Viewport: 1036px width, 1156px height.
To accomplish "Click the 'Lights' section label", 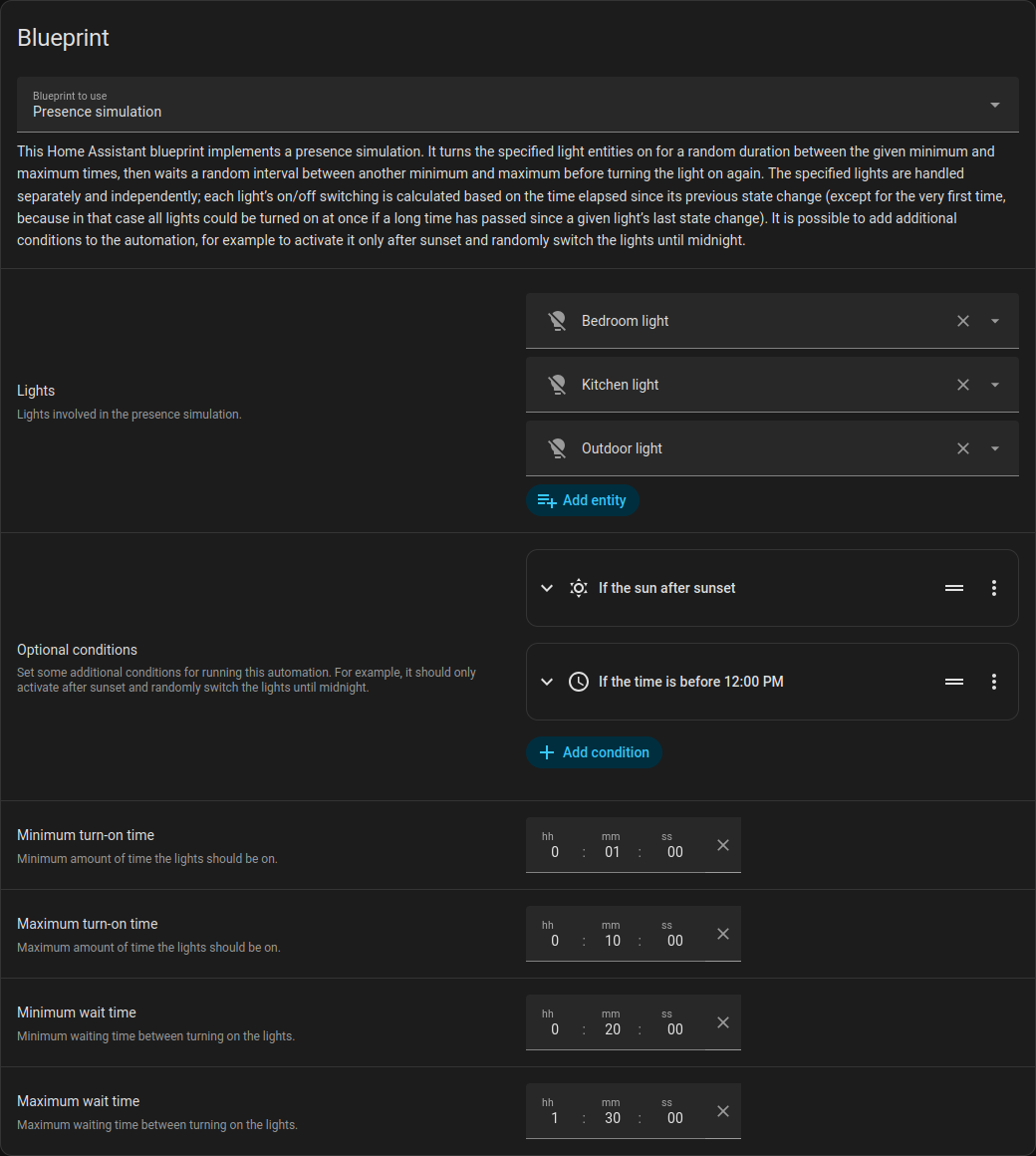I will [36, 391].
